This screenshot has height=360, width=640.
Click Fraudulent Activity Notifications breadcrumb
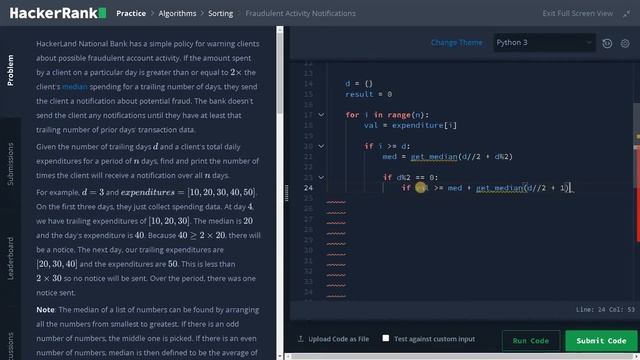[x=300, y=13]
